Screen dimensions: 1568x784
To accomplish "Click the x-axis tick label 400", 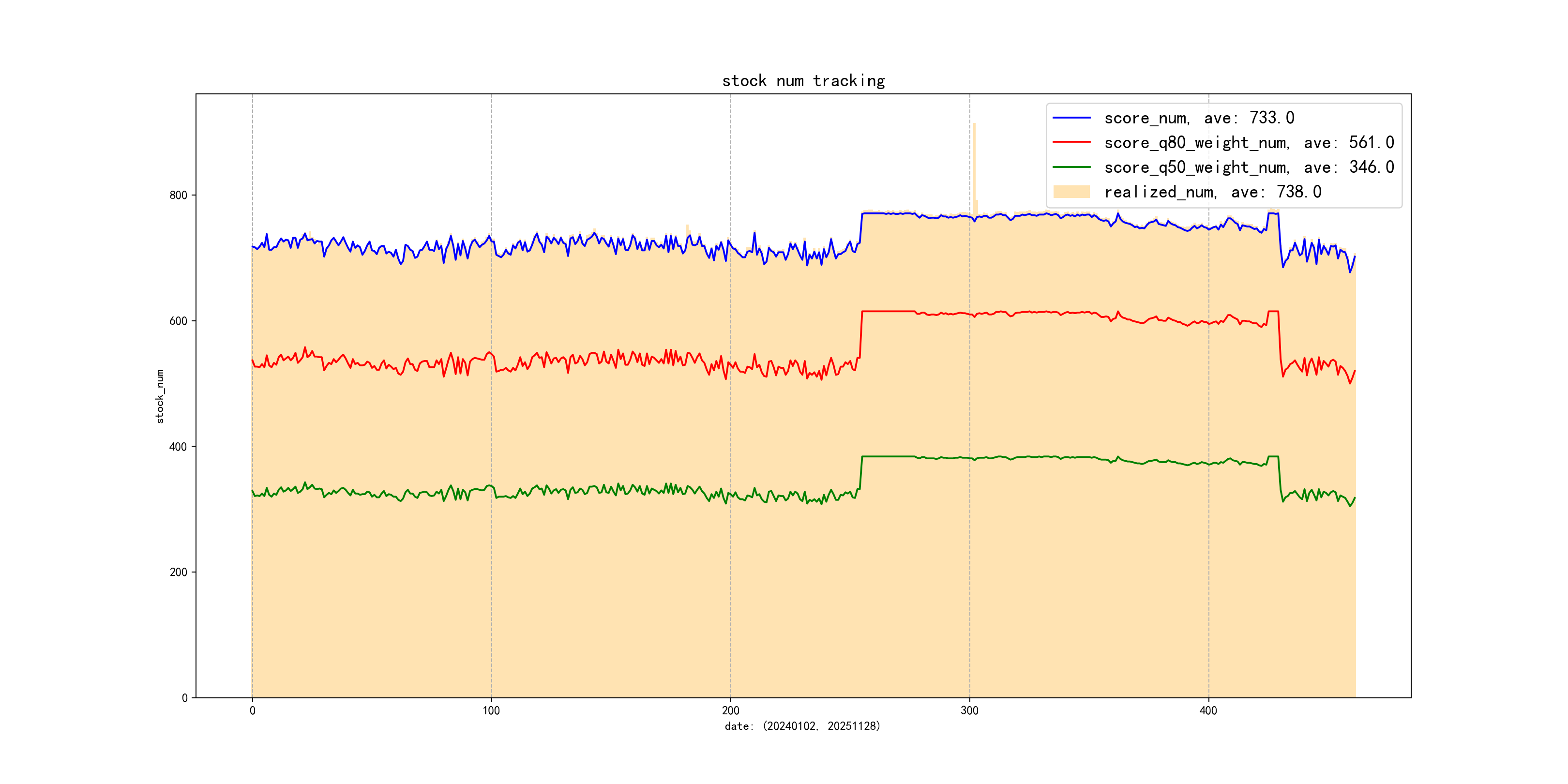I will (x=1208, y=711).
